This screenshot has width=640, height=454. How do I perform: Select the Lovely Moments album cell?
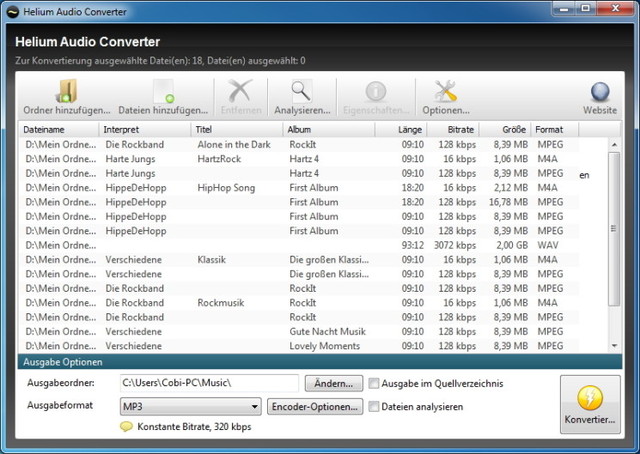click(x=324, y=346)
